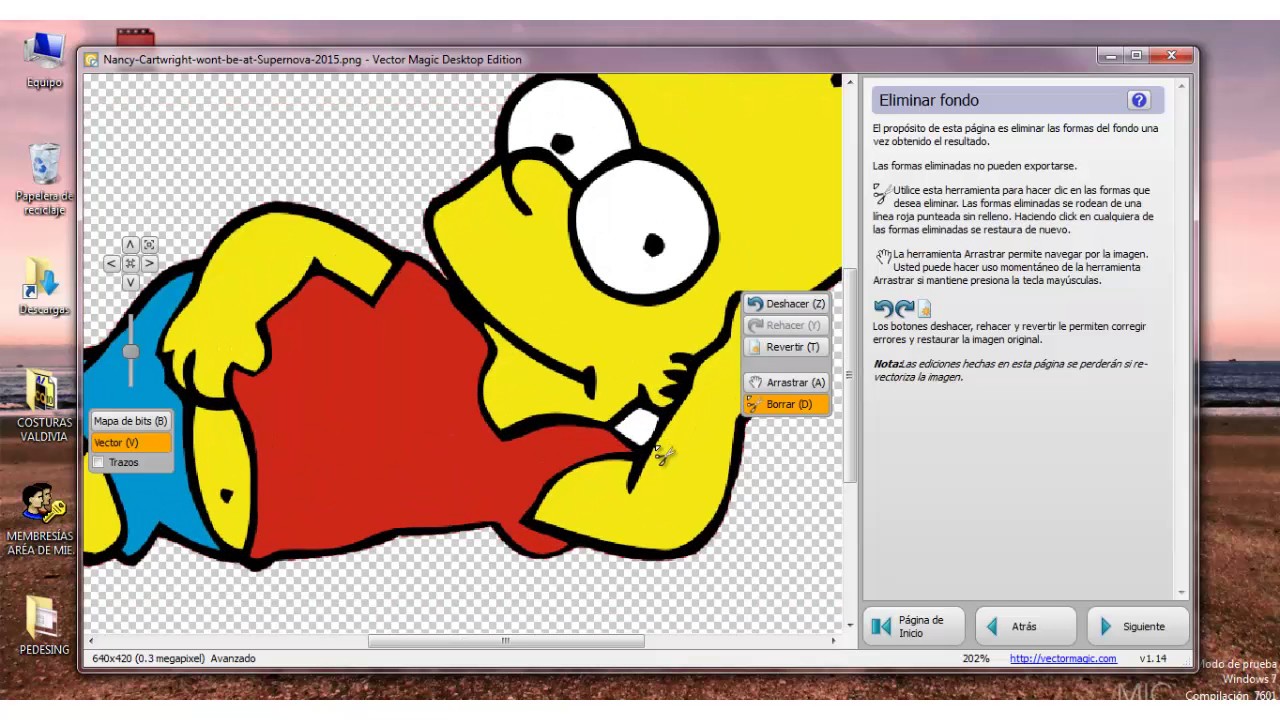1280x720 pixels.
Task: Click the center-view navigation icon
Action: (130, 264)
